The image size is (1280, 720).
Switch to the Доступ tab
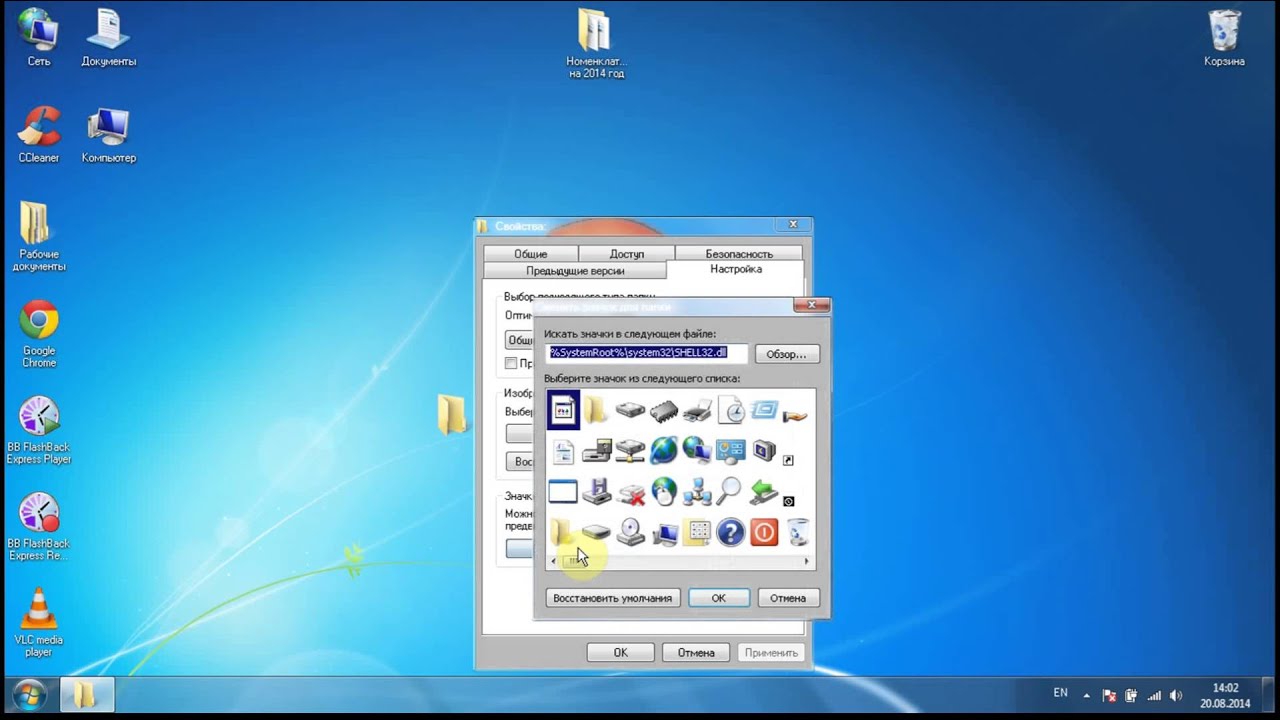627,254
